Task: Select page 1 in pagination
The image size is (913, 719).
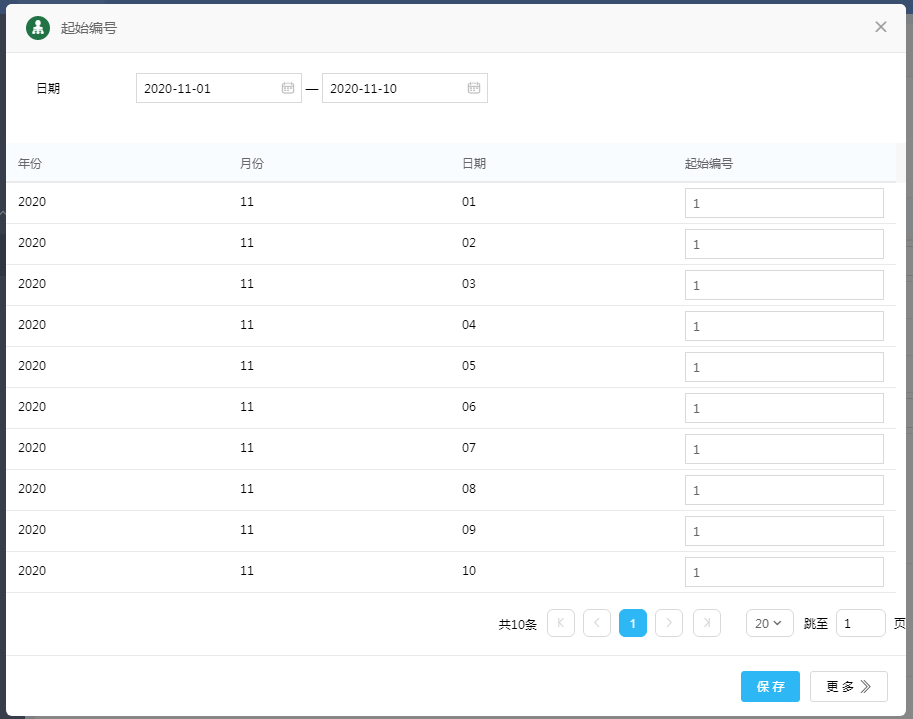Action: coord(633,623)
